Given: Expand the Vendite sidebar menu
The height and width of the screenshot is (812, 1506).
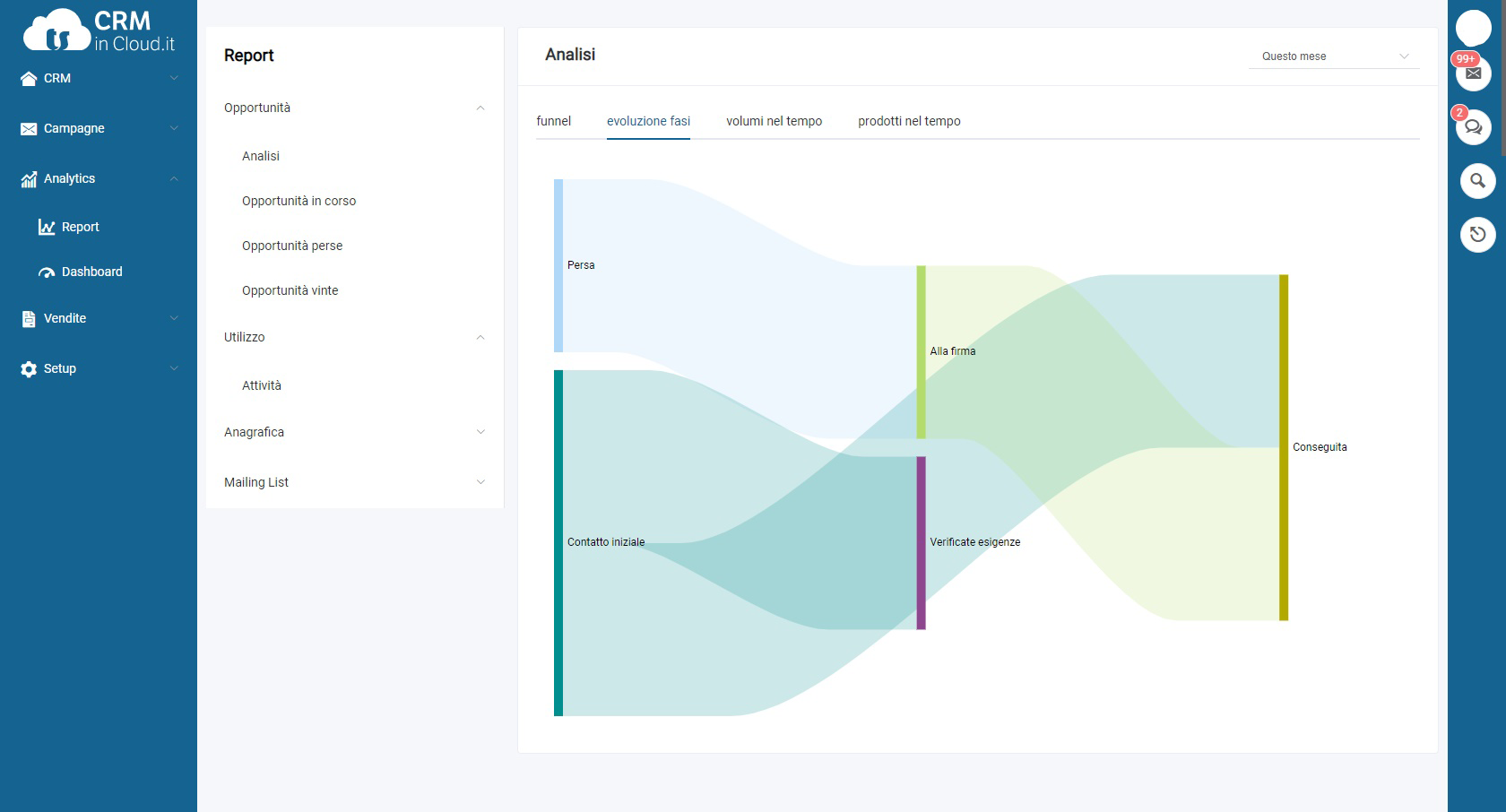Looking at the screenshot, I should click(99, 318).
